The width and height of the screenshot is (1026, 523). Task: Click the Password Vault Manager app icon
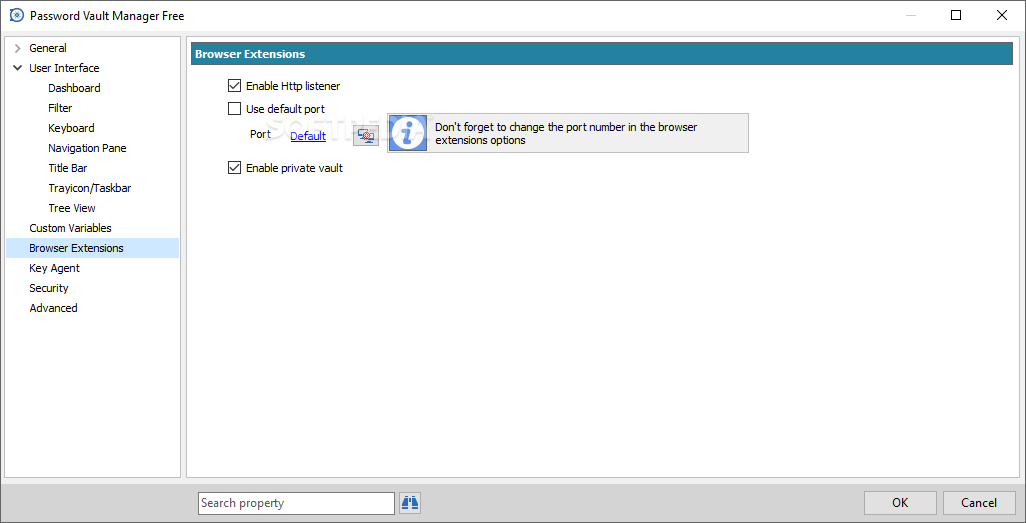pyautogui.click(x=17, y=15)
